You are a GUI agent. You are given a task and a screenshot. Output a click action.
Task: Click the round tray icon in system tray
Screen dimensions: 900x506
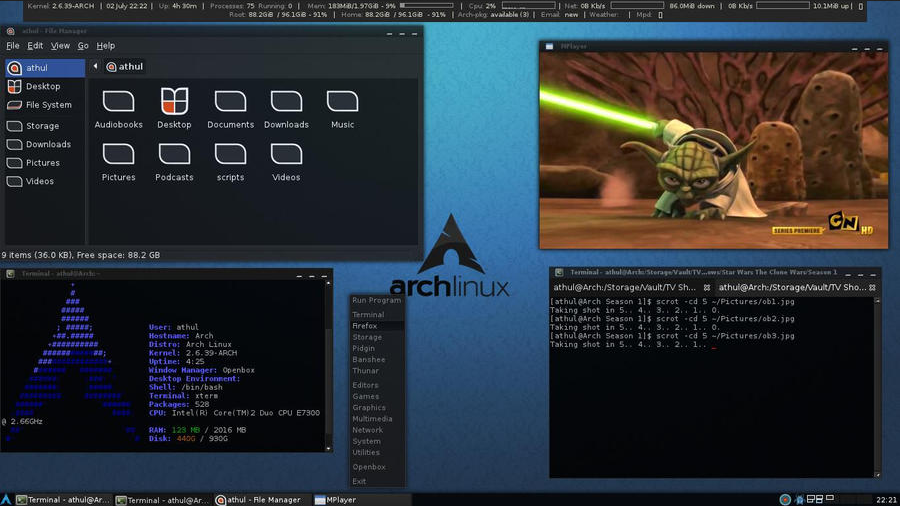(x=785, y=500)
